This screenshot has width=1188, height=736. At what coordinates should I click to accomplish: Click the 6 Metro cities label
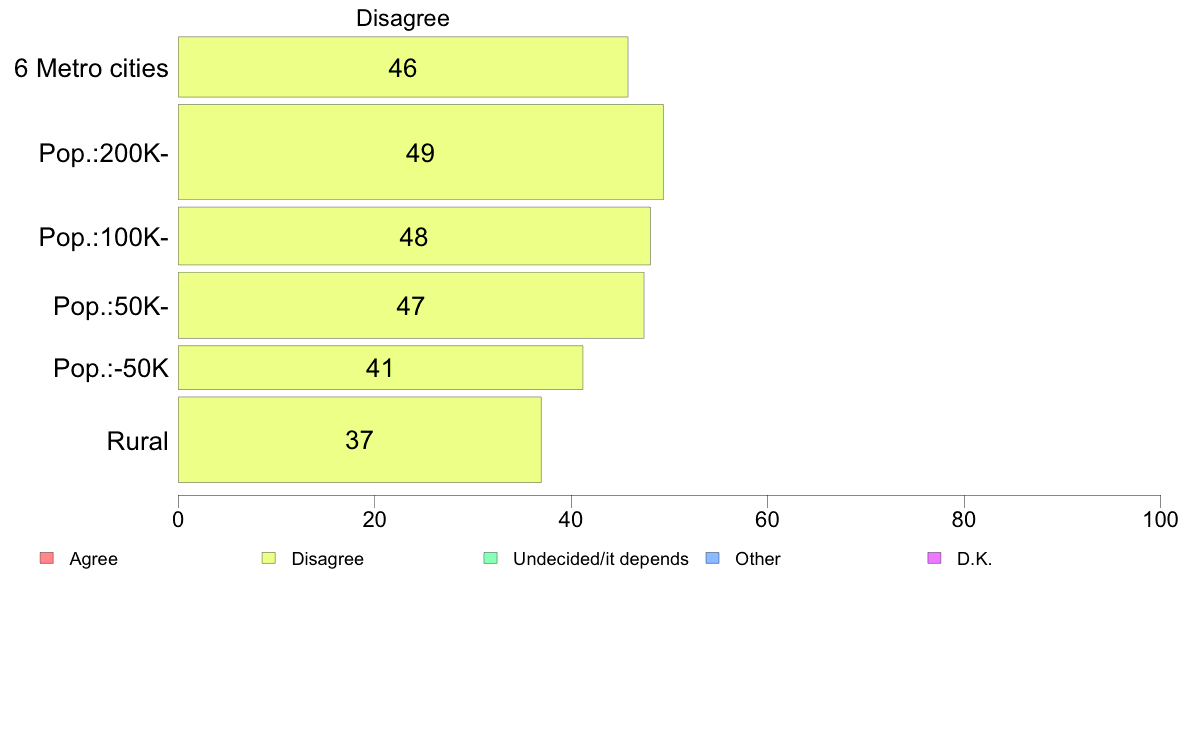91,68
